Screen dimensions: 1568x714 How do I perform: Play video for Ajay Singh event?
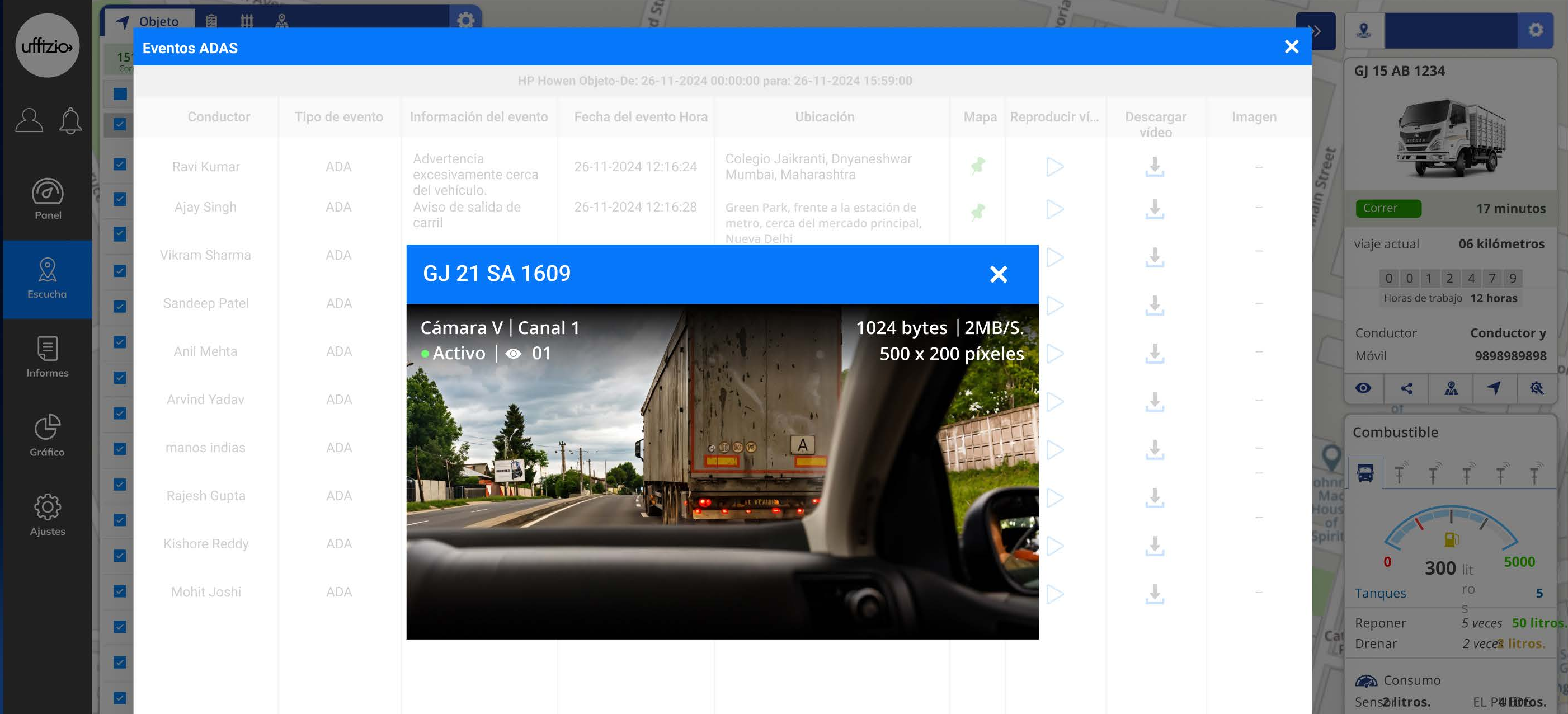click(1055, 209)
